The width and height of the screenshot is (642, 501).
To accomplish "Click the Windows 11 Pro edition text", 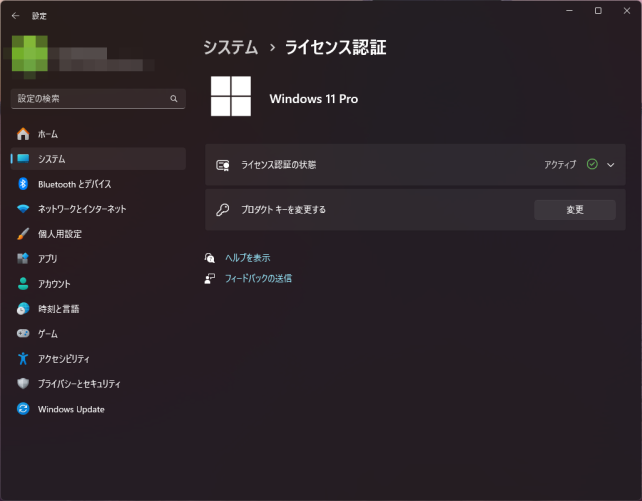I will point(314,99).
